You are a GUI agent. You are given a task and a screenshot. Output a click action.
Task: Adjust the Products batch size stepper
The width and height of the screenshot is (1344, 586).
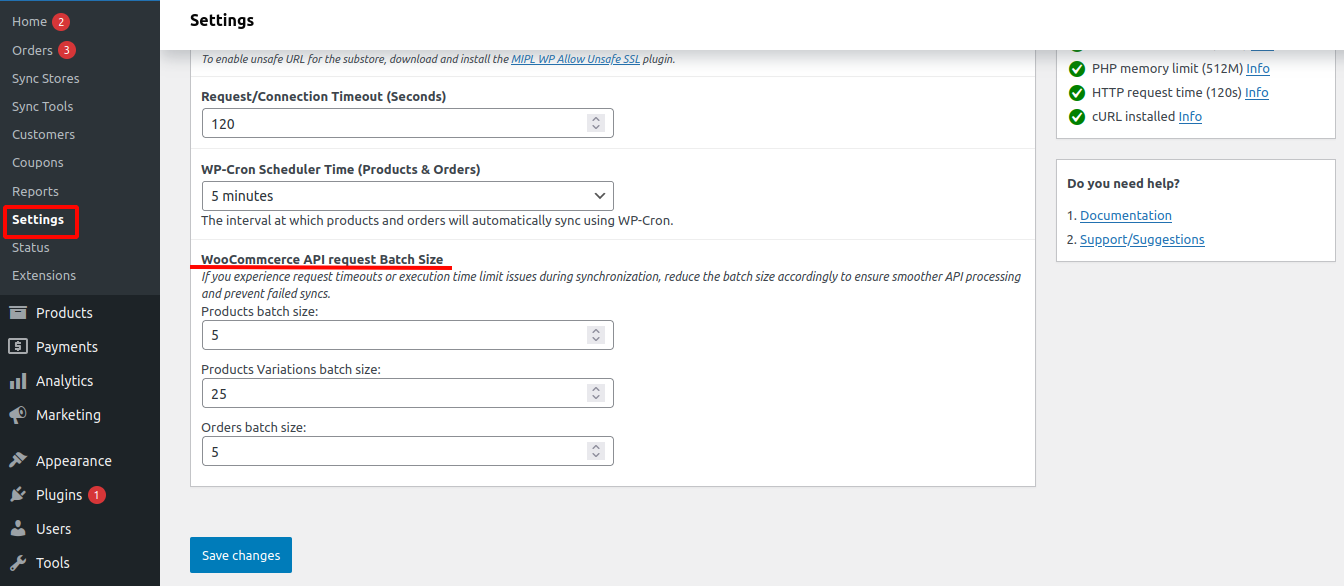(596, 335)
